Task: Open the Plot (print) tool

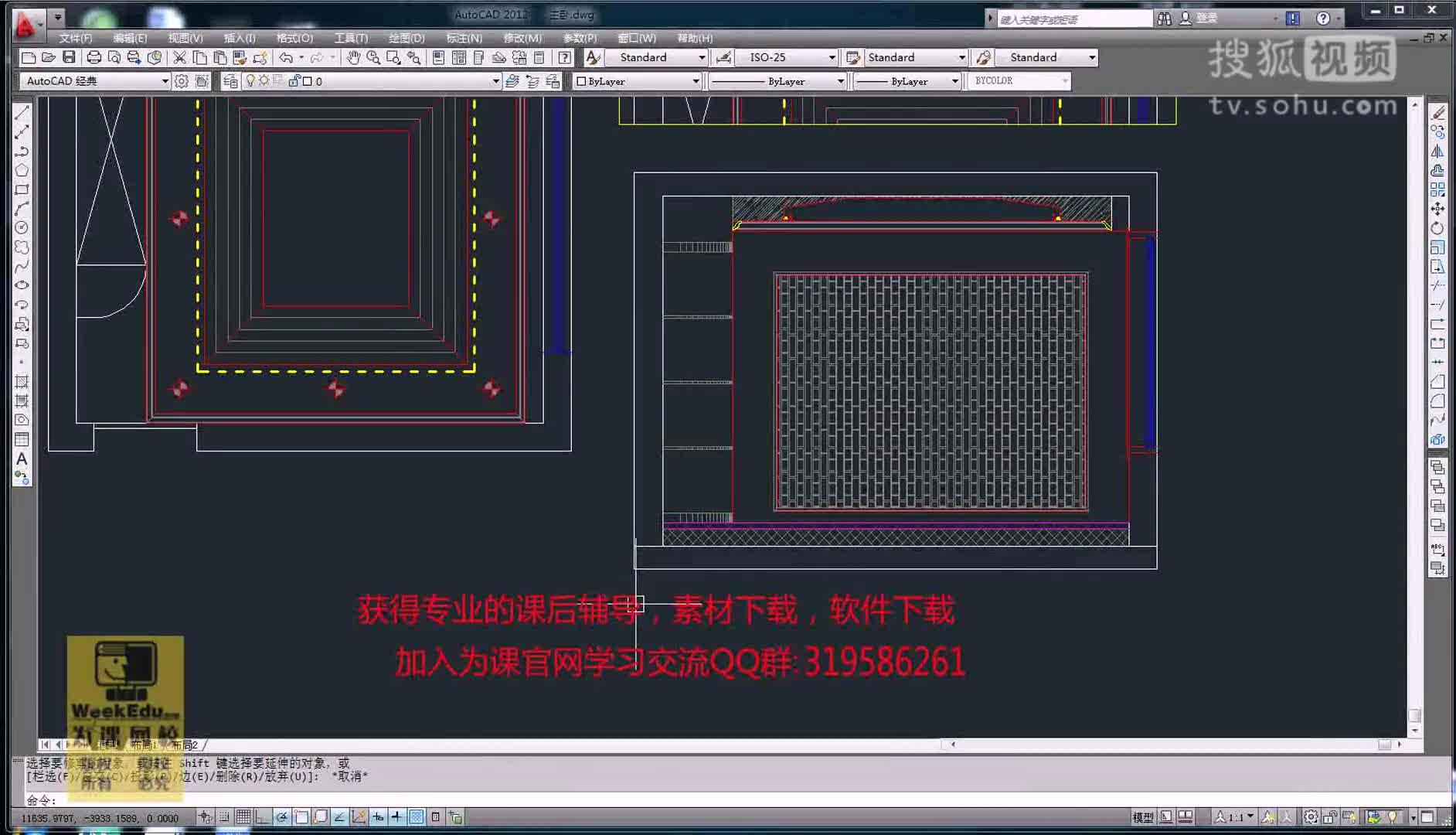Action: [x=94, y=57]
